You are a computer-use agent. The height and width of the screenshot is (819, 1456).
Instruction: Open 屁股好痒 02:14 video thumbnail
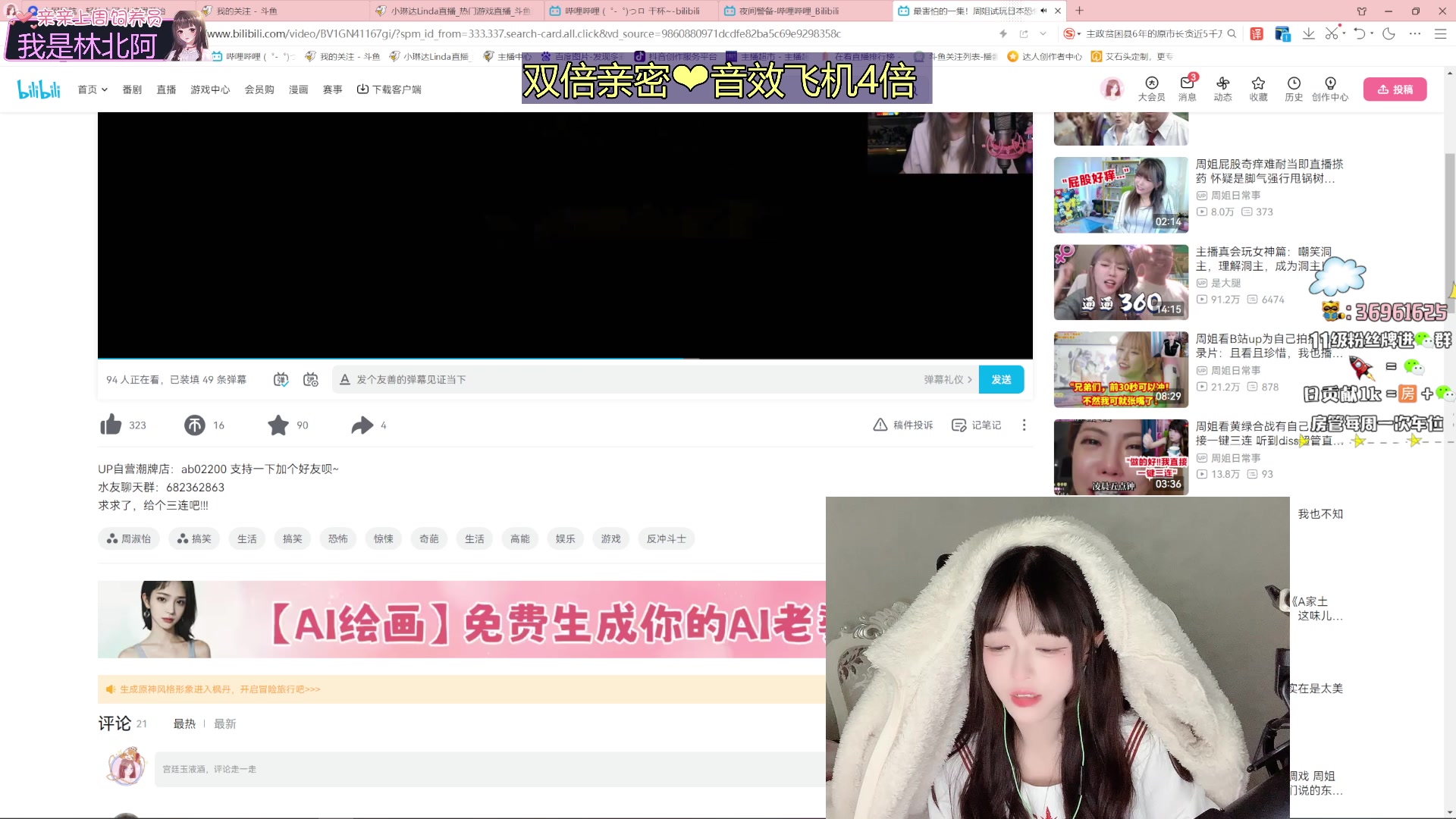point(1121,195)
